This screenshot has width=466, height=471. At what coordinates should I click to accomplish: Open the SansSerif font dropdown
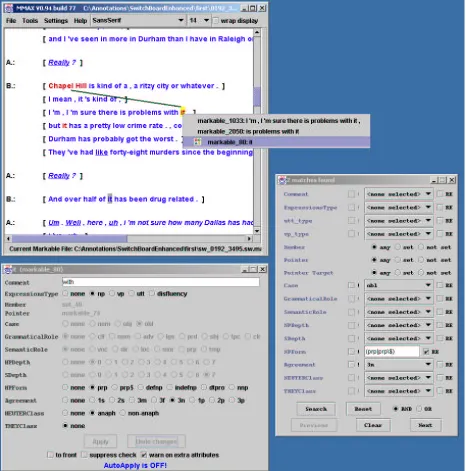click(138, 21)
